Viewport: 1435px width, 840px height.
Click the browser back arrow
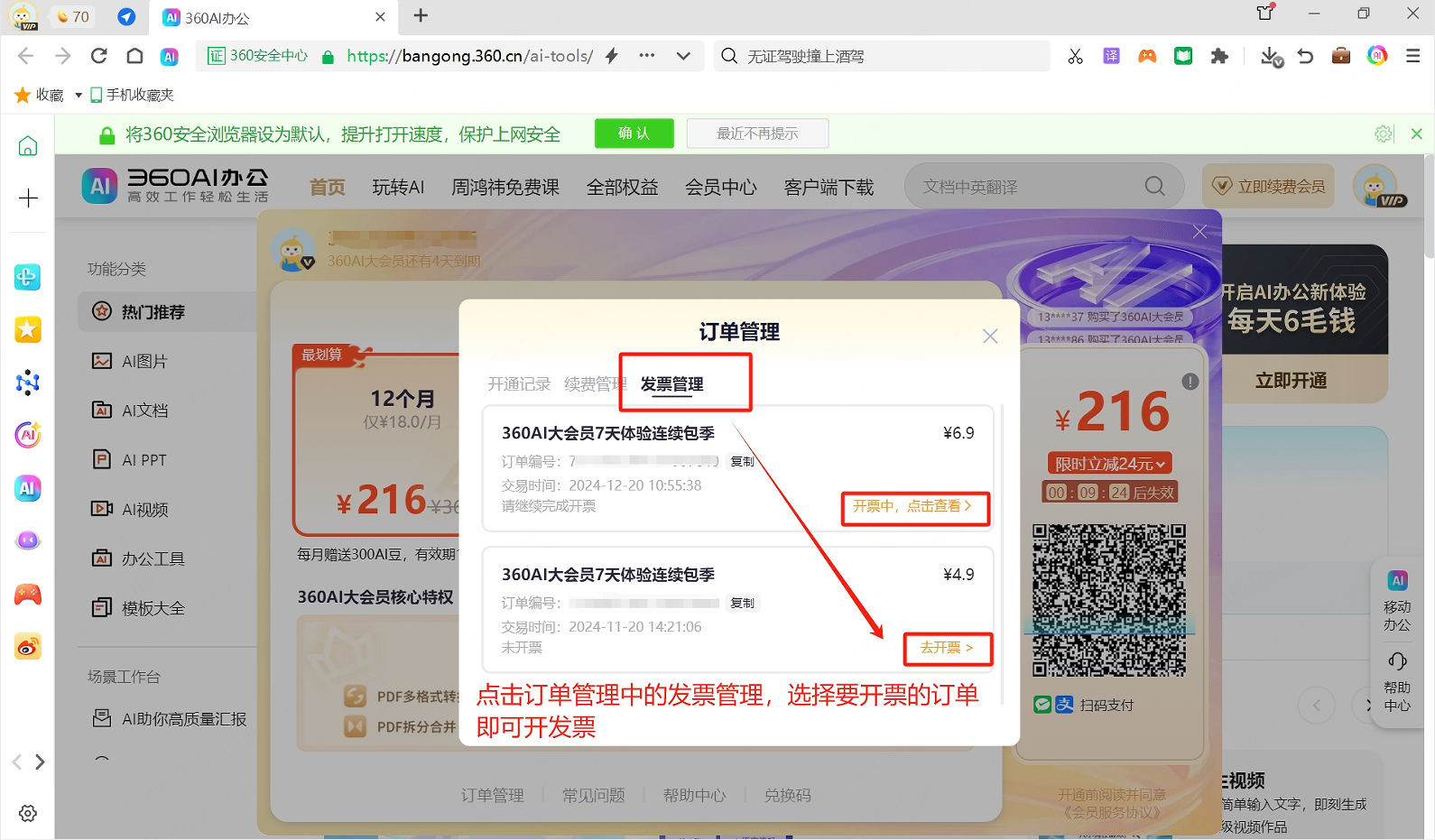pyautogui.click(x=25, y=56)
